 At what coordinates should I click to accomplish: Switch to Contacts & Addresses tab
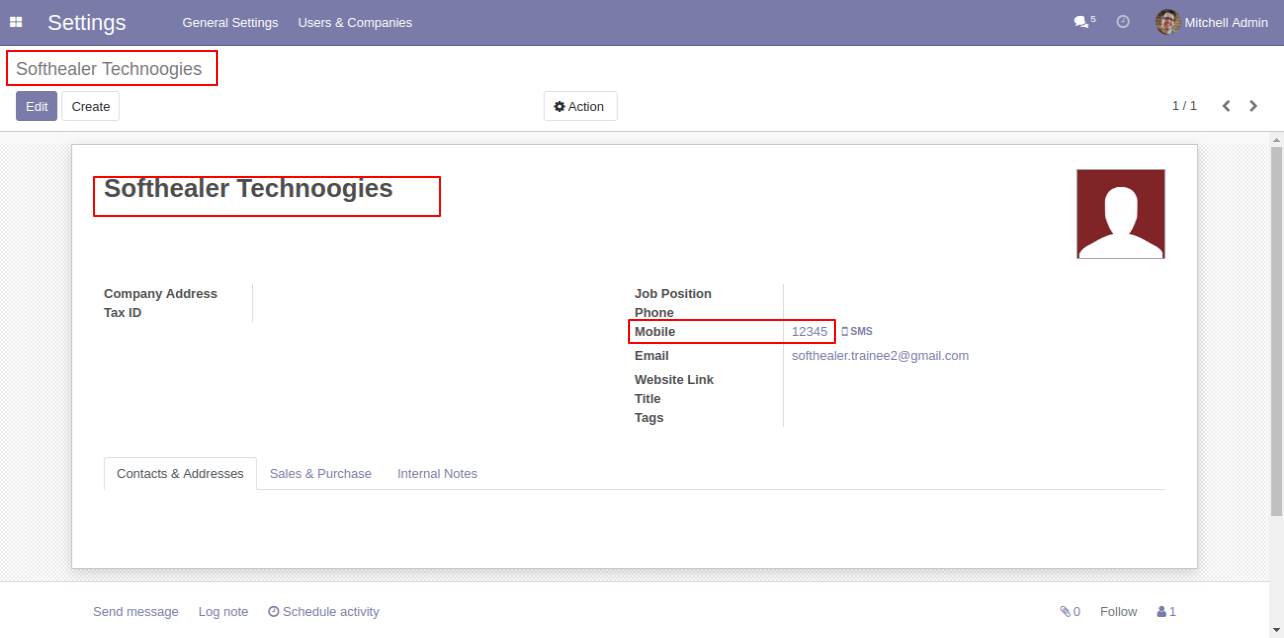(x=180, y=474)
